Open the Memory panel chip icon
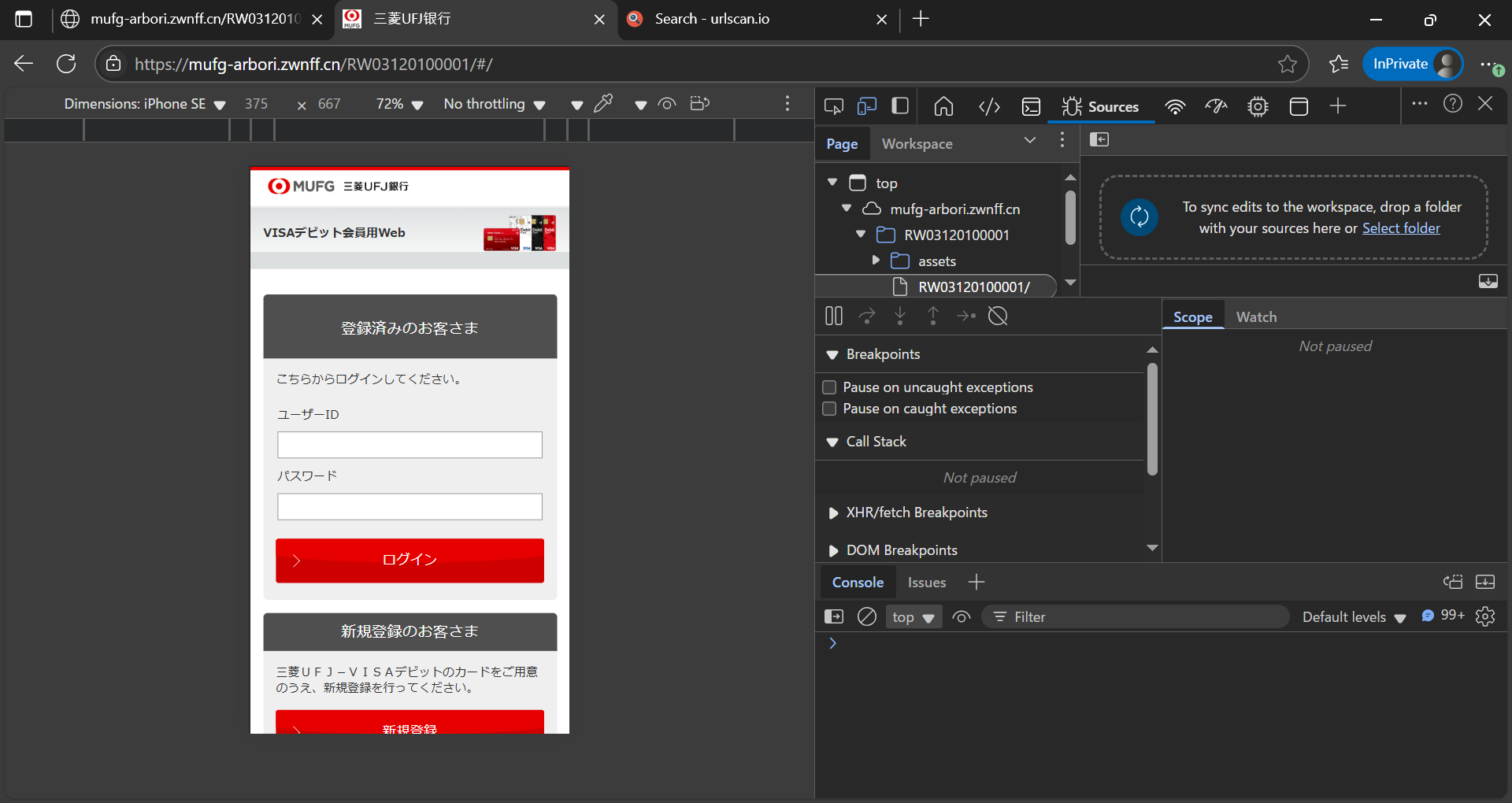The height and width of the screenshot is (803, 1512). 1258,106
